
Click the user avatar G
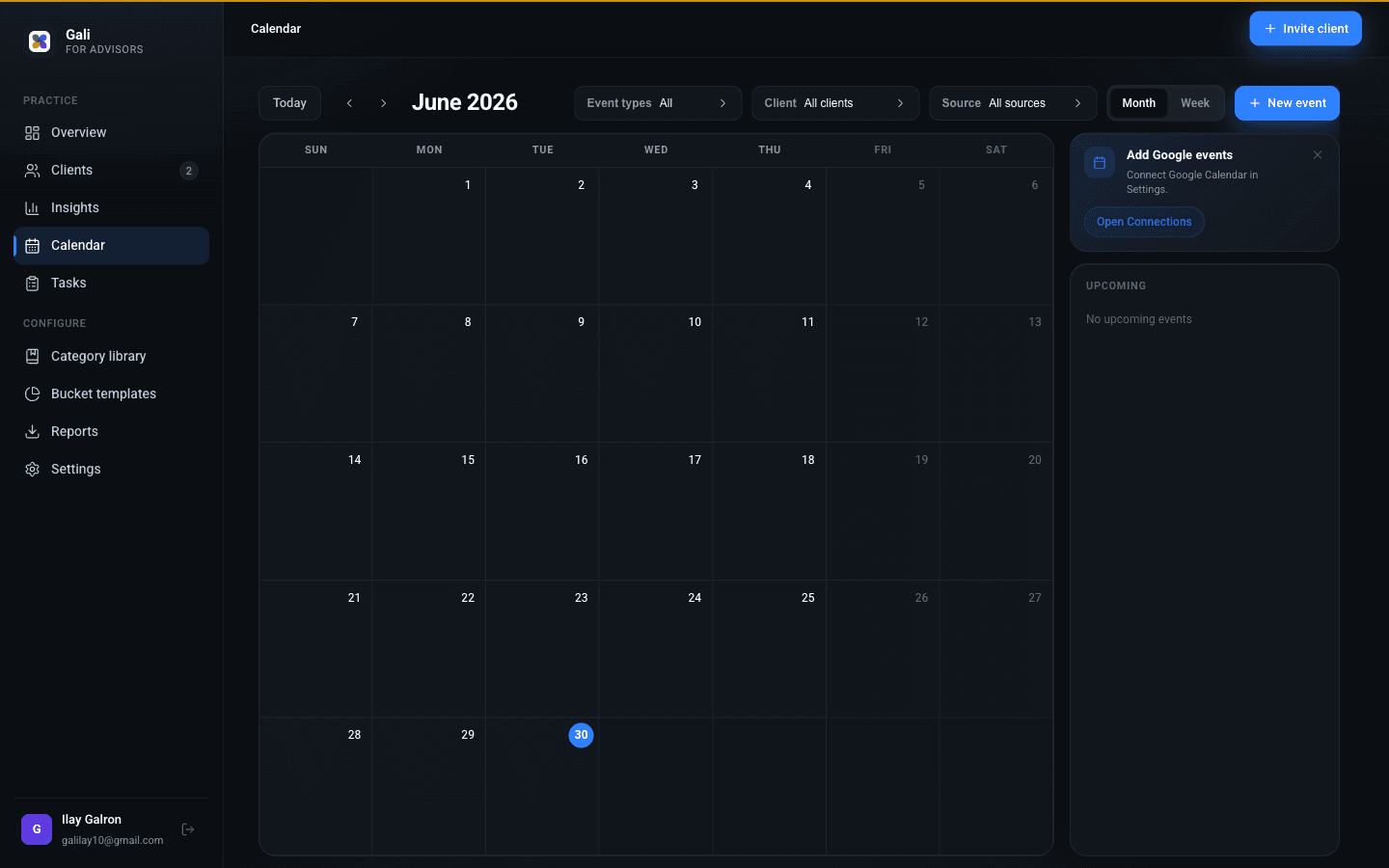pos(37,829)
